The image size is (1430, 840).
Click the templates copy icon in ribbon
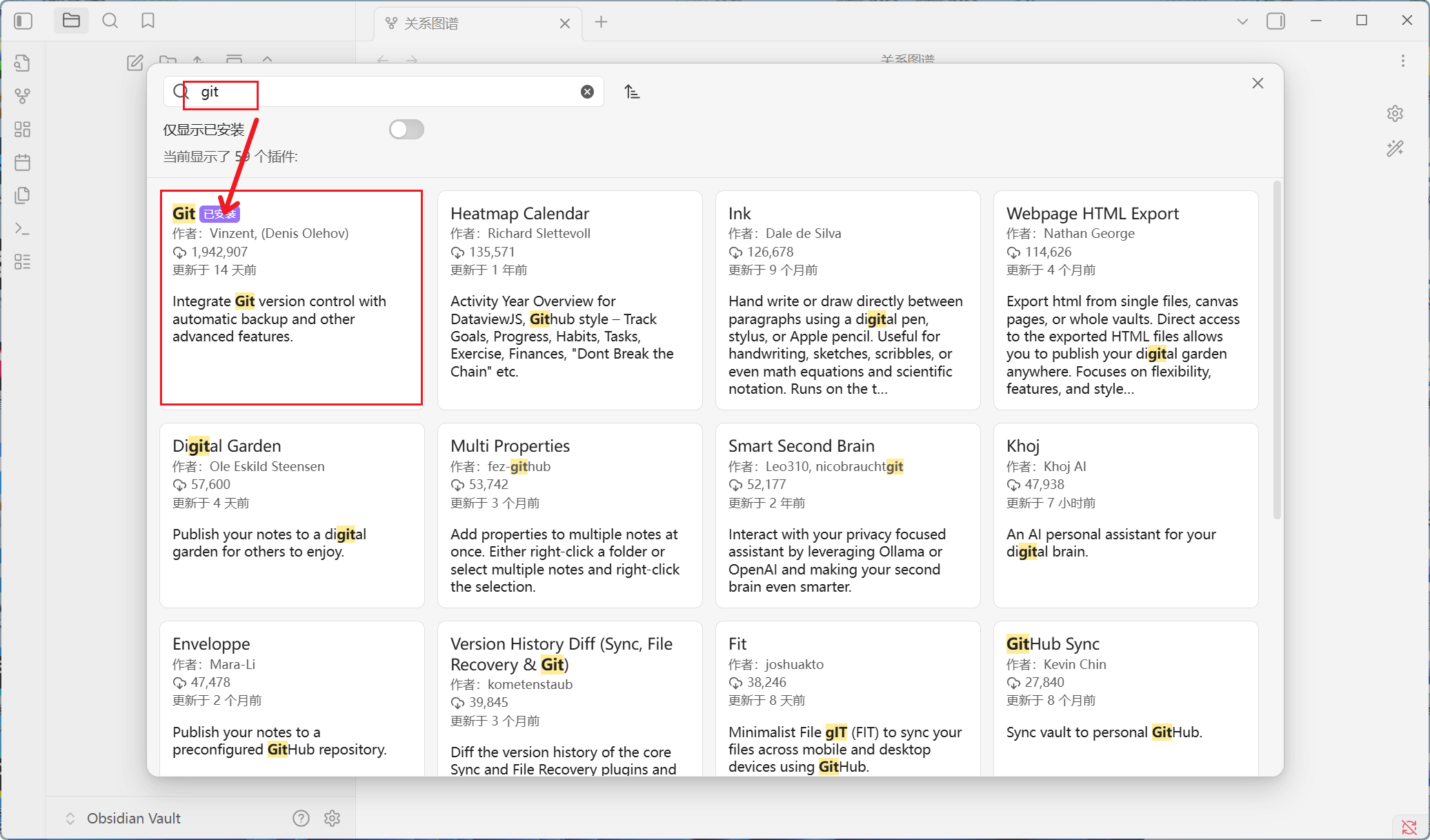click(23, 195)
